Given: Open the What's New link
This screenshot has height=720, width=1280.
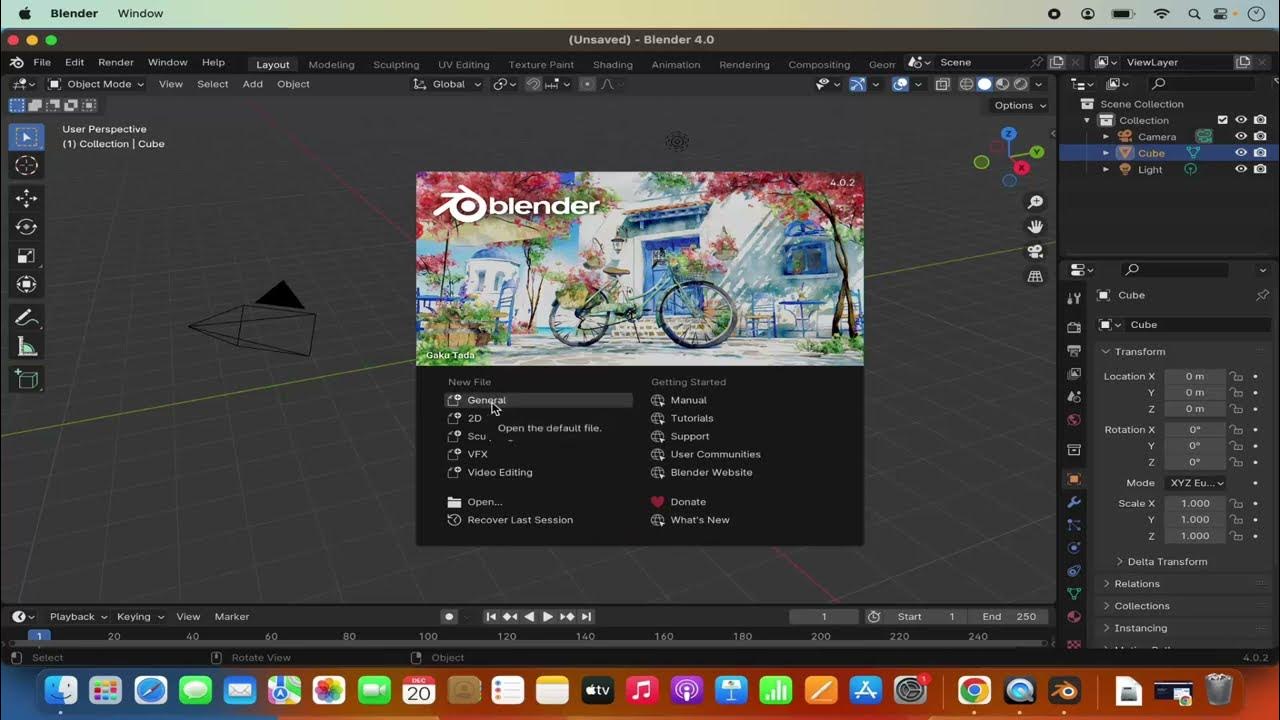Looking at the screenshot, I should pos(691,520).
